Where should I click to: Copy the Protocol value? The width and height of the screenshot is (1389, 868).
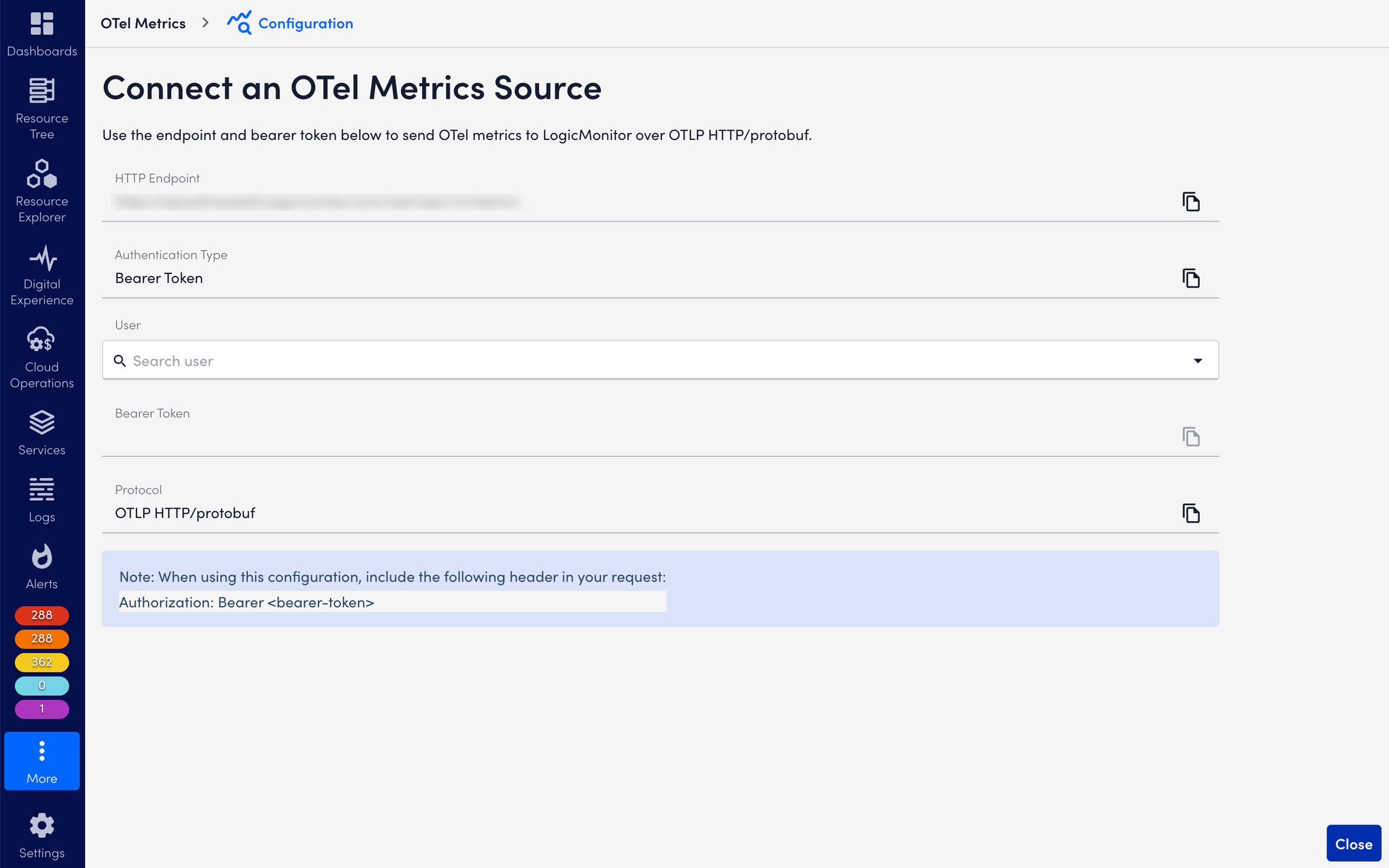[1191, 513]
